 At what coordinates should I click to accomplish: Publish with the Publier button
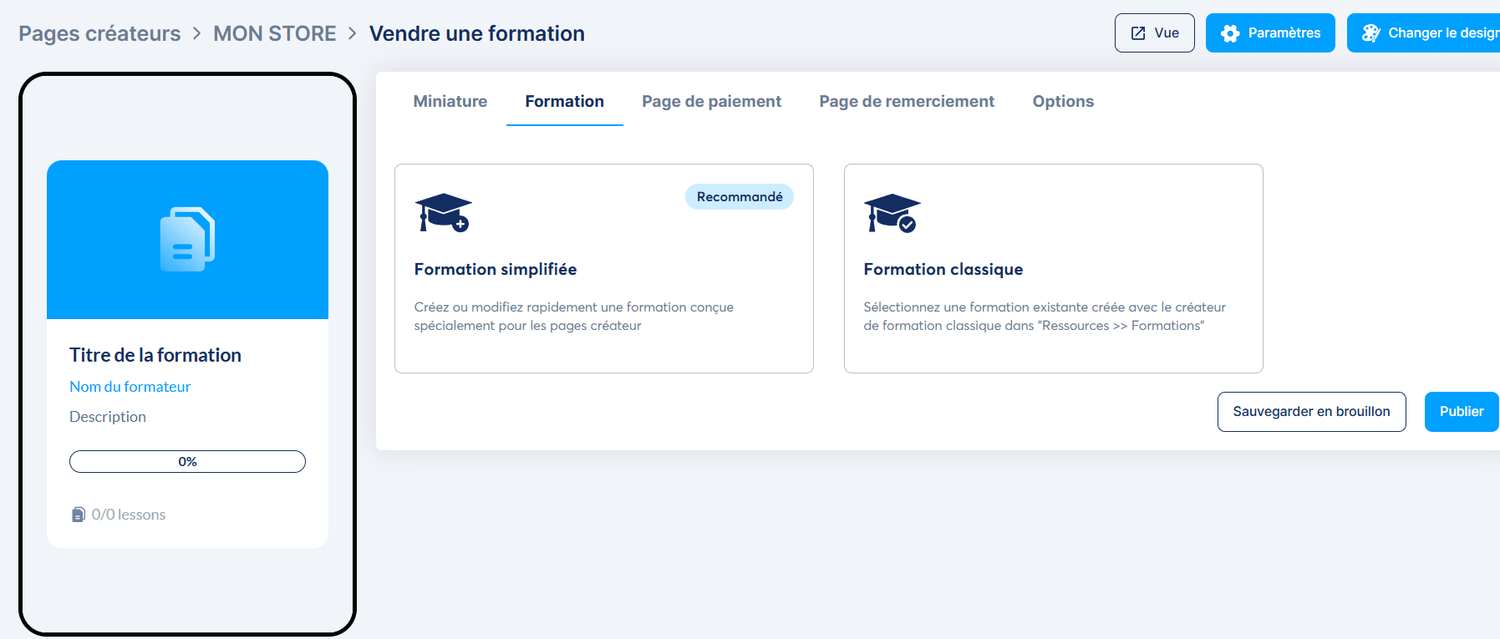pyautogui.click(x=1462, y=412)
